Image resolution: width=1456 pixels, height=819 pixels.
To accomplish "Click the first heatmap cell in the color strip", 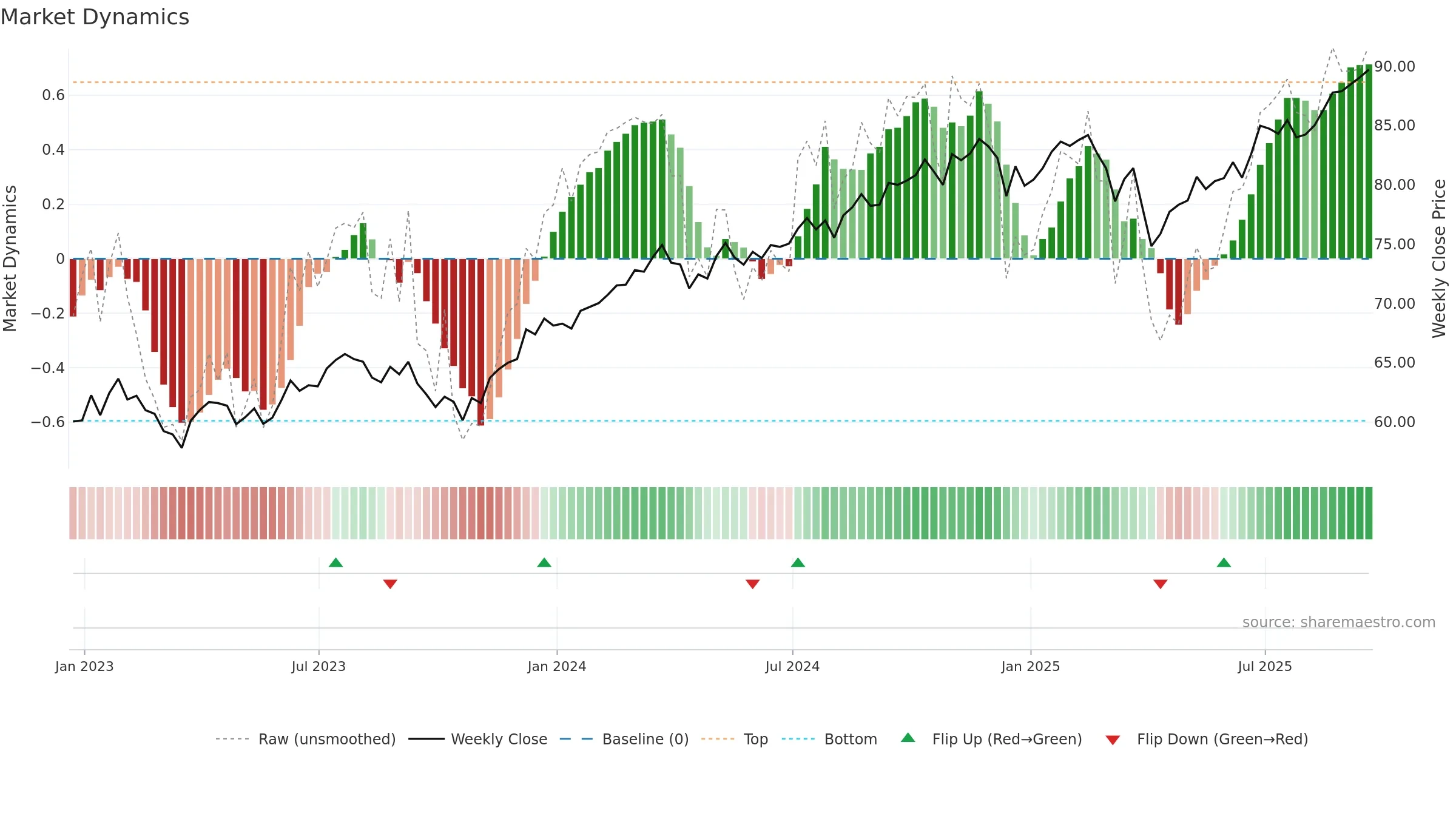I will pyautogui.click(x=73, y=513).
